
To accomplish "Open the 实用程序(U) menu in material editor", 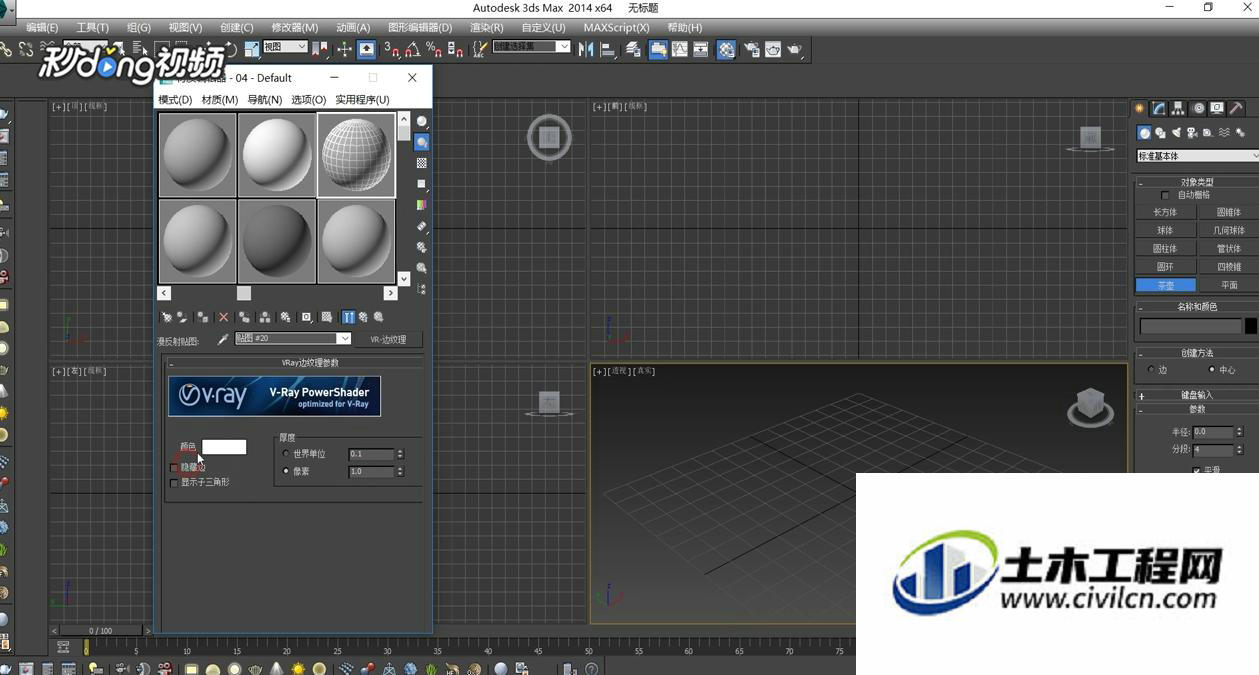I will pos(362,99).
